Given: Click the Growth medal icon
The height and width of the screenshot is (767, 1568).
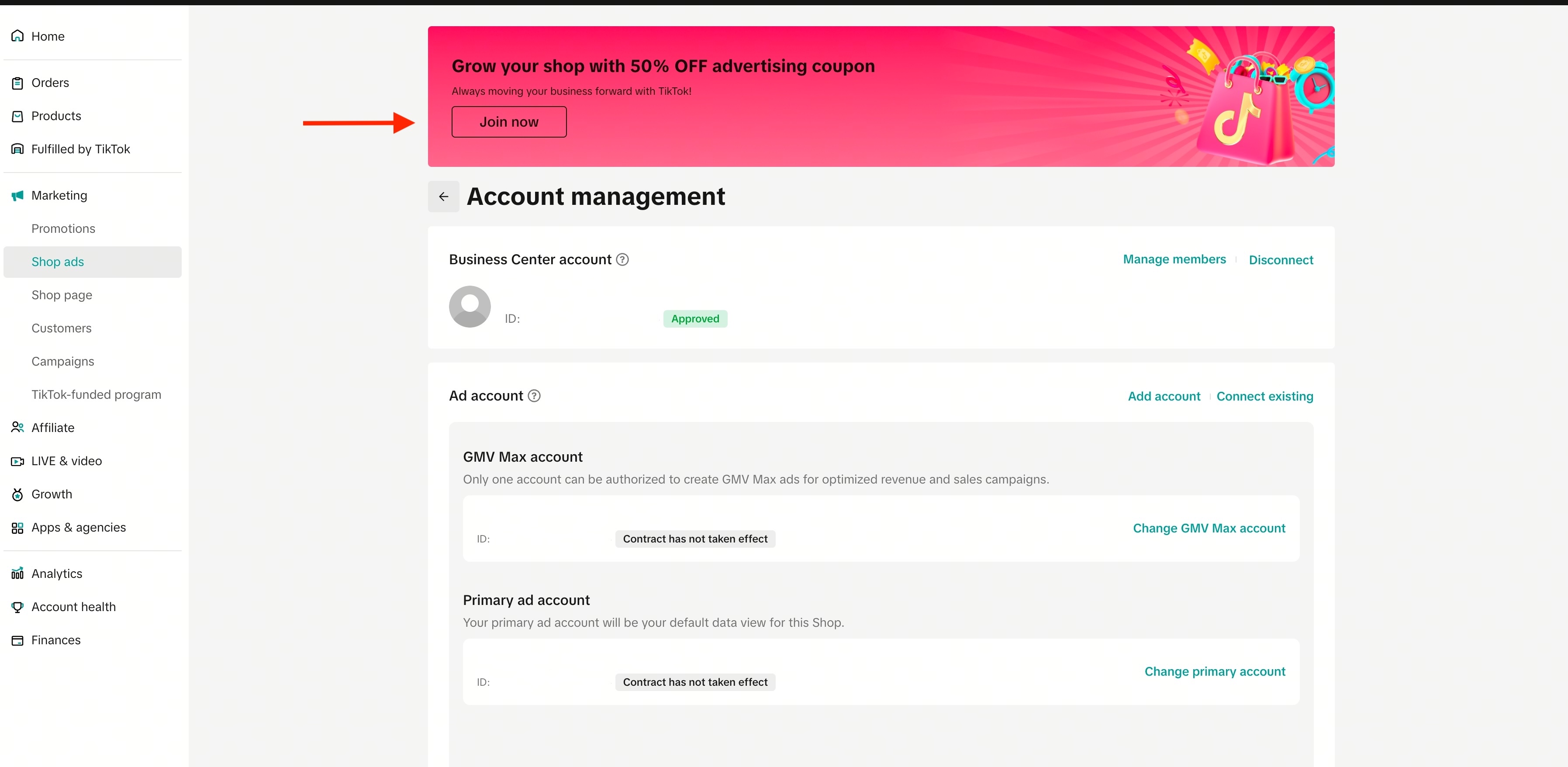Looking at the screenshot, I should pyautogui.click(x=17, y=494).
